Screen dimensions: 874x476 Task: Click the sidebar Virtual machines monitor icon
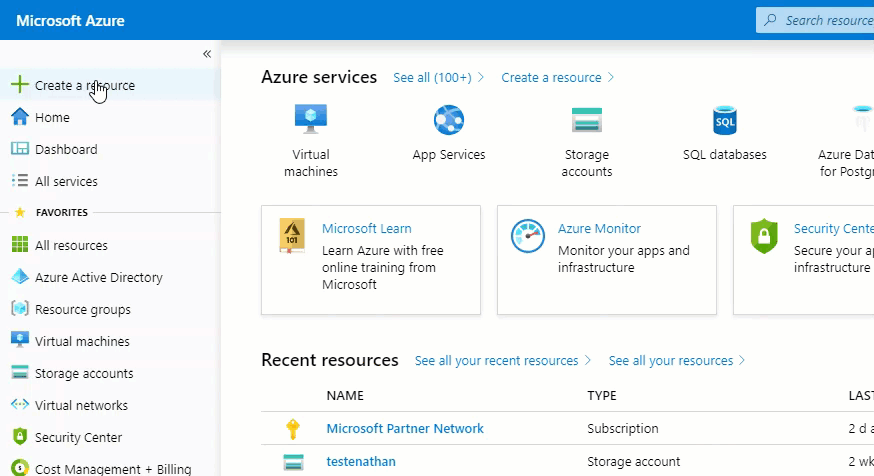20,340
